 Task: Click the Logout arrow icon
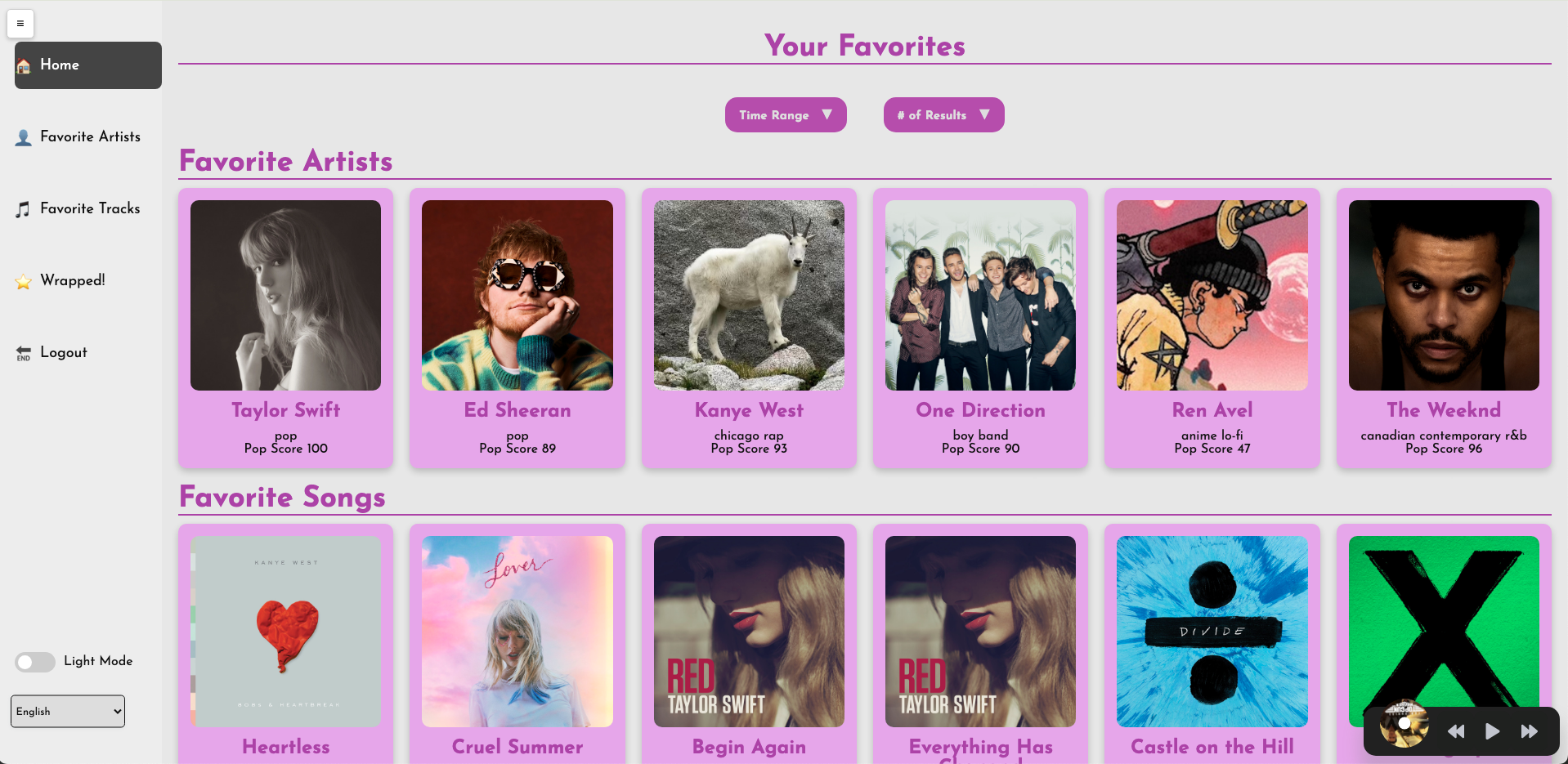point(24,353)
